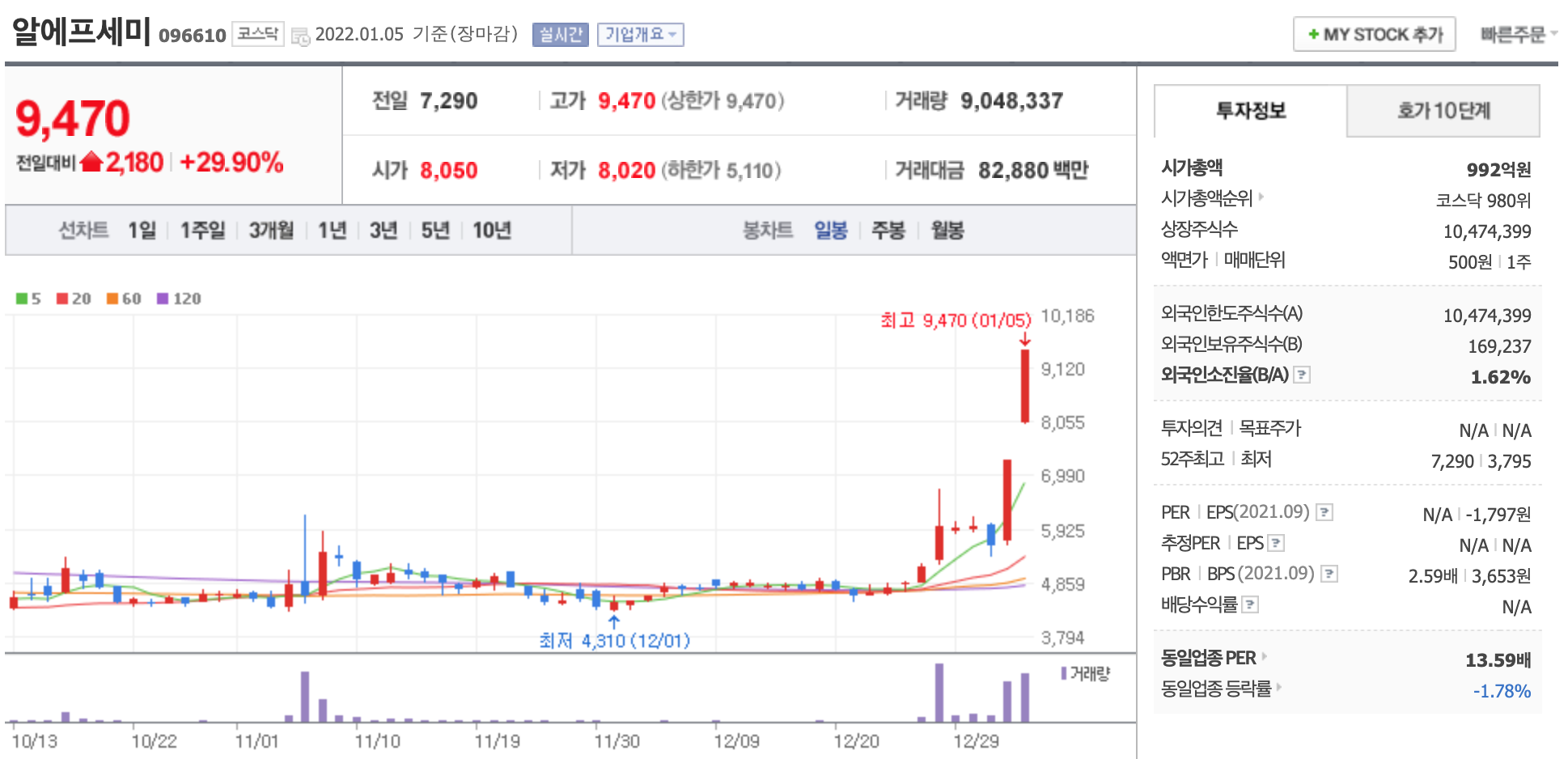Click the help icon next to 추정PER EPS
1568x759 pixels.
pyautogui.click(x=1276, y=543)
